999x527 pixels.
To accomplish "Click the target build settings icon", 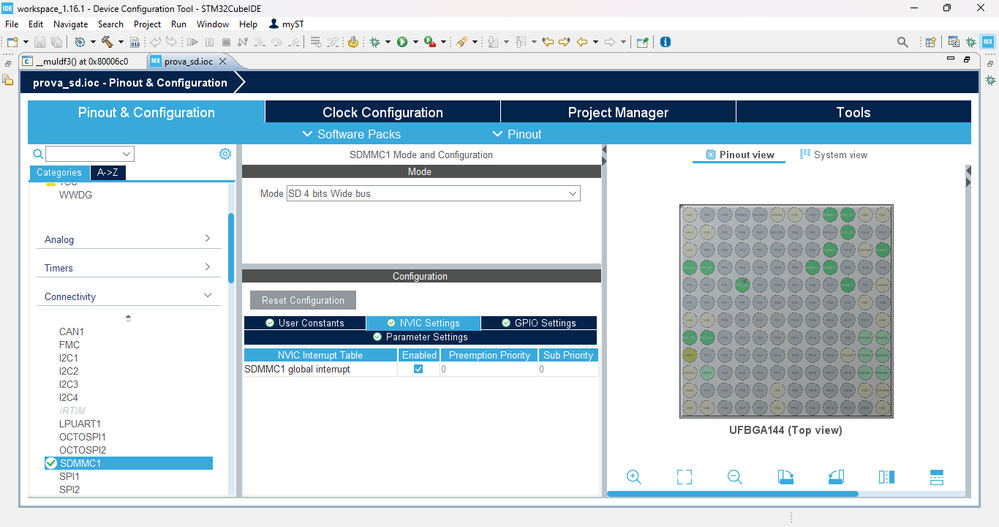I will coord(80,42).
